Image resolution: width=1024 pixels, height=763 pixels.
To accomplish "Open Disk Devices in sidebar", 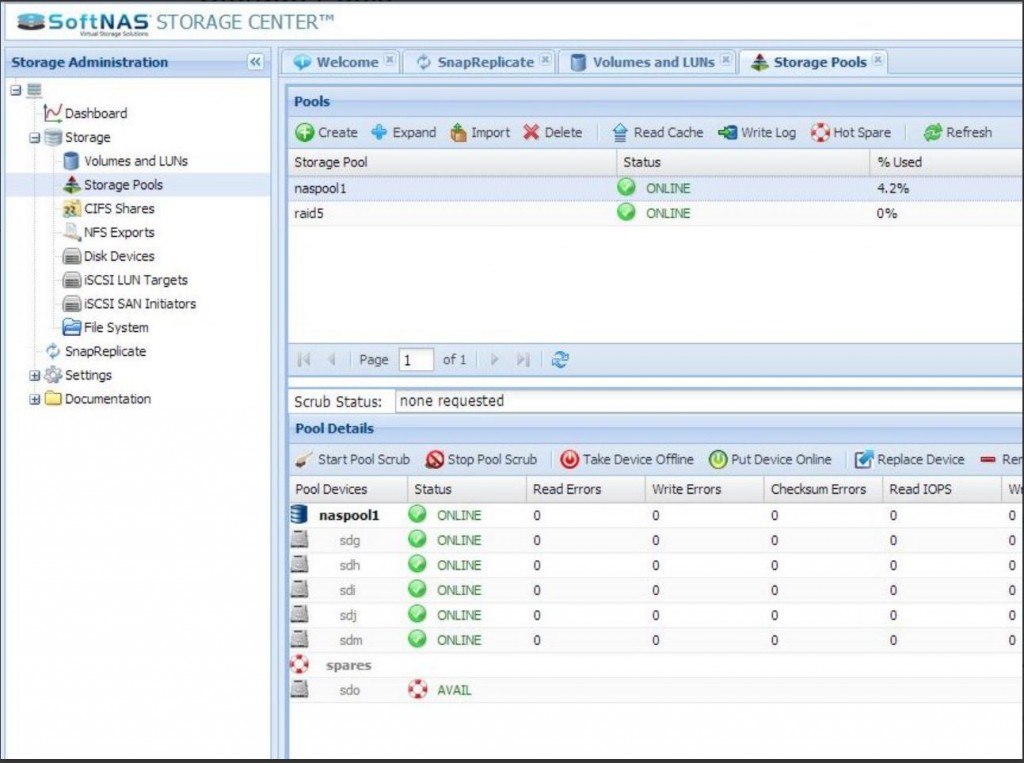I will coord(108,256).
